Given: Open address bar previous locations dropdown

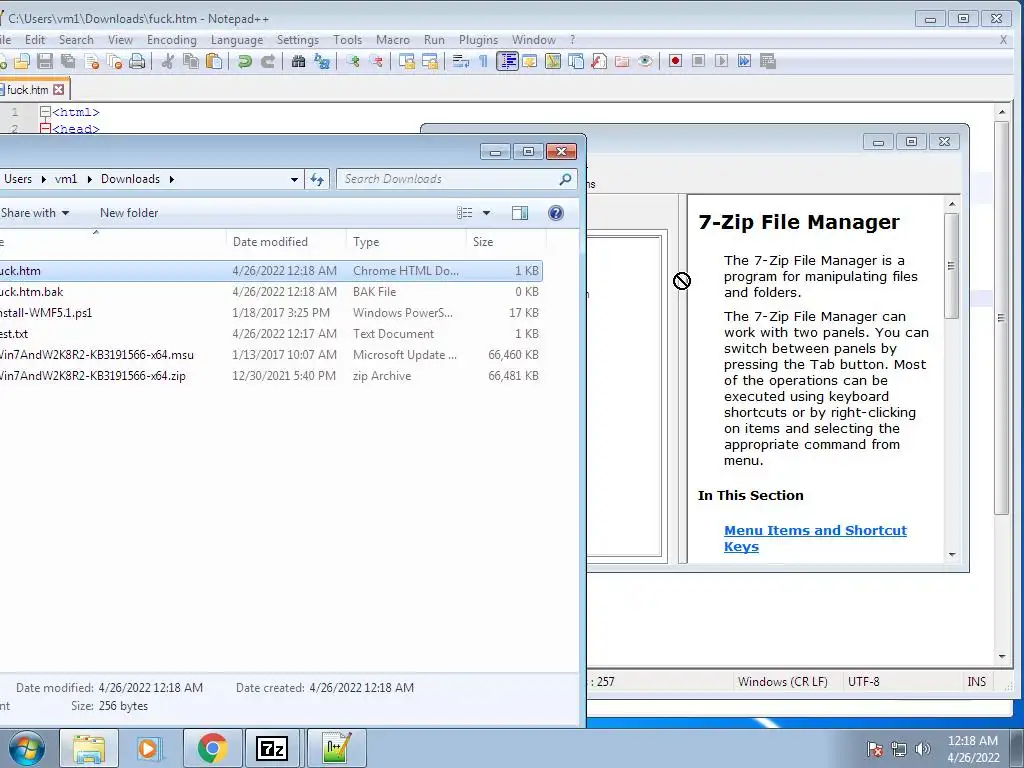Looking at the screenshot, I should [x=294, y=179].
